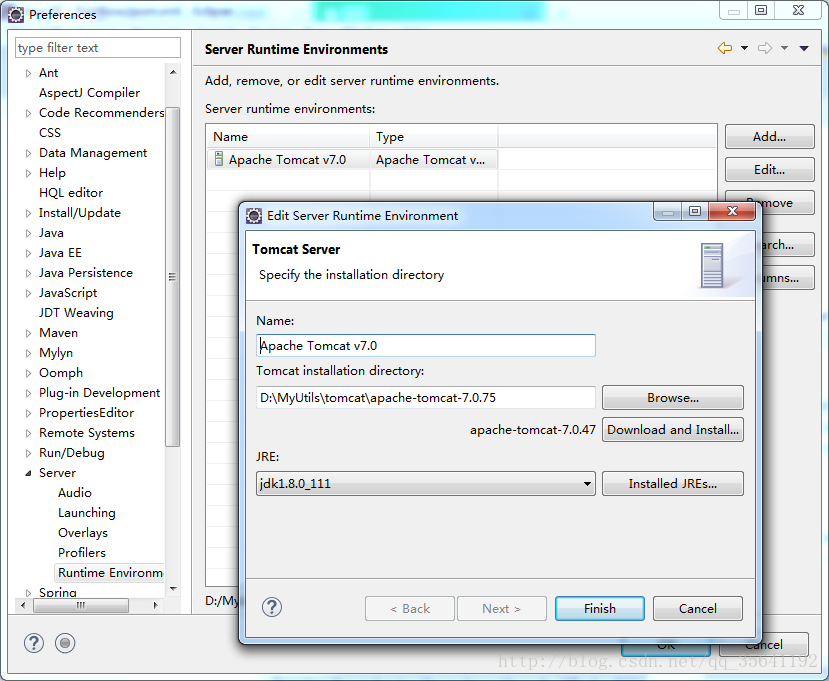
Task: Open the forward history dropdown arrow
Action: click(785, 48)
